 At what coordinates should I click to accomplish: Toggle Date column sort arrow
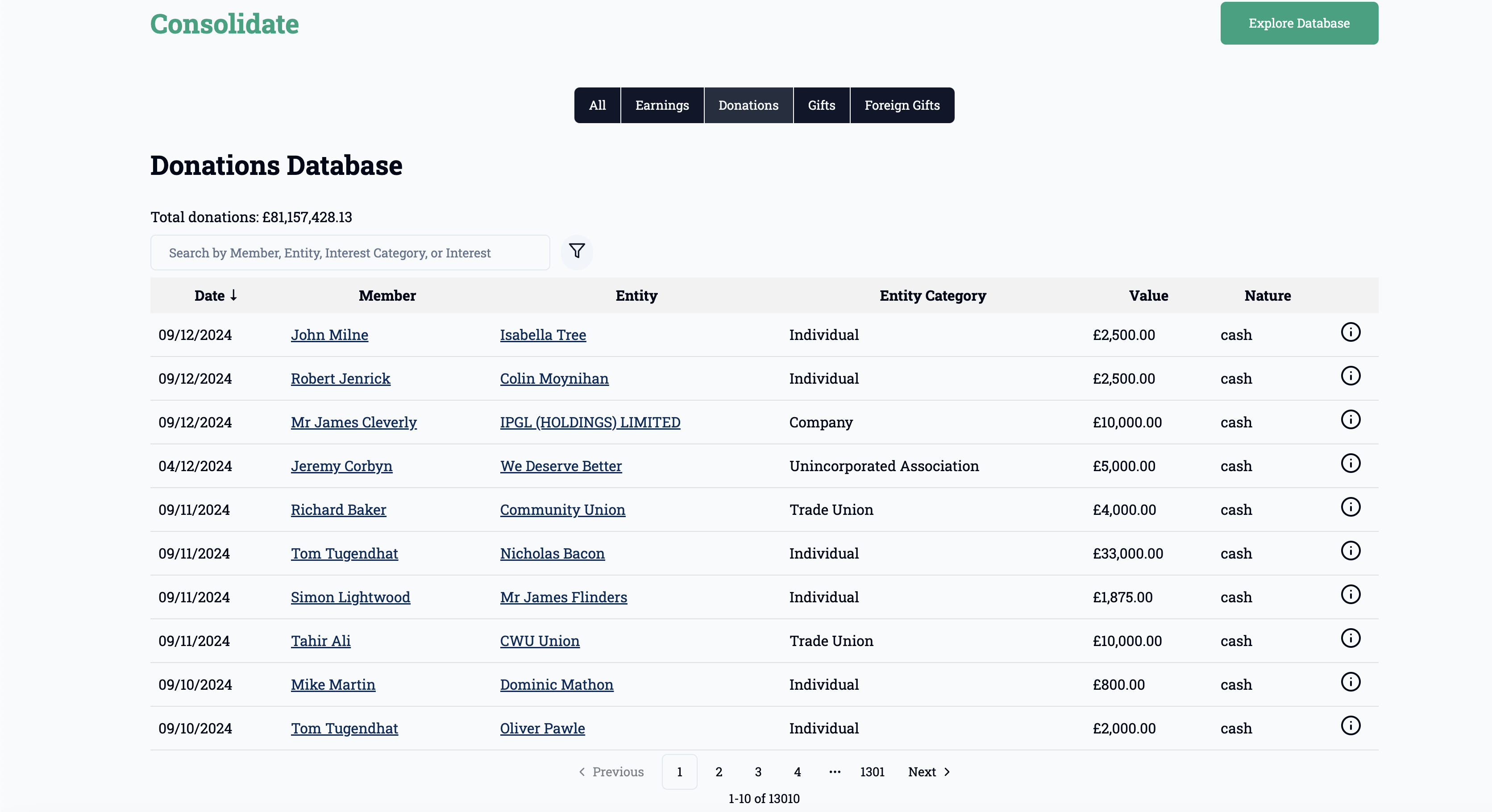click(x=233, y=295)
